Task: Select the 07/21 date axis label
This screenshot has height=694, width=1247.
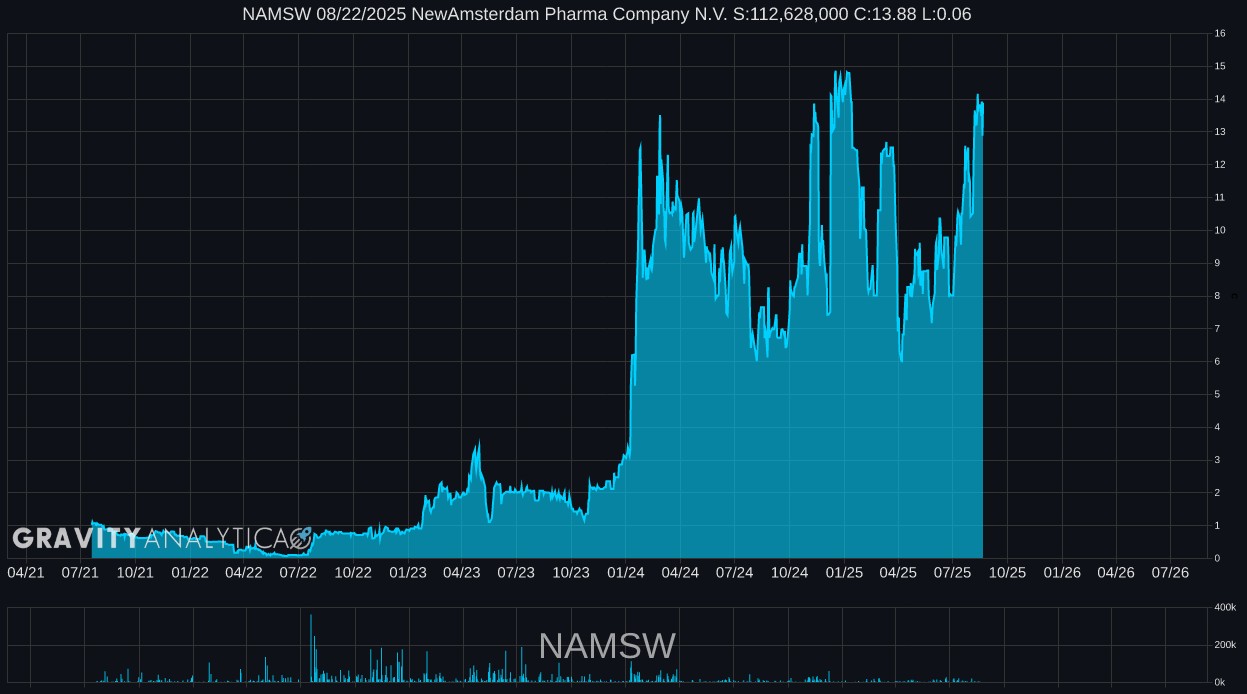Action: click(80, 573)
